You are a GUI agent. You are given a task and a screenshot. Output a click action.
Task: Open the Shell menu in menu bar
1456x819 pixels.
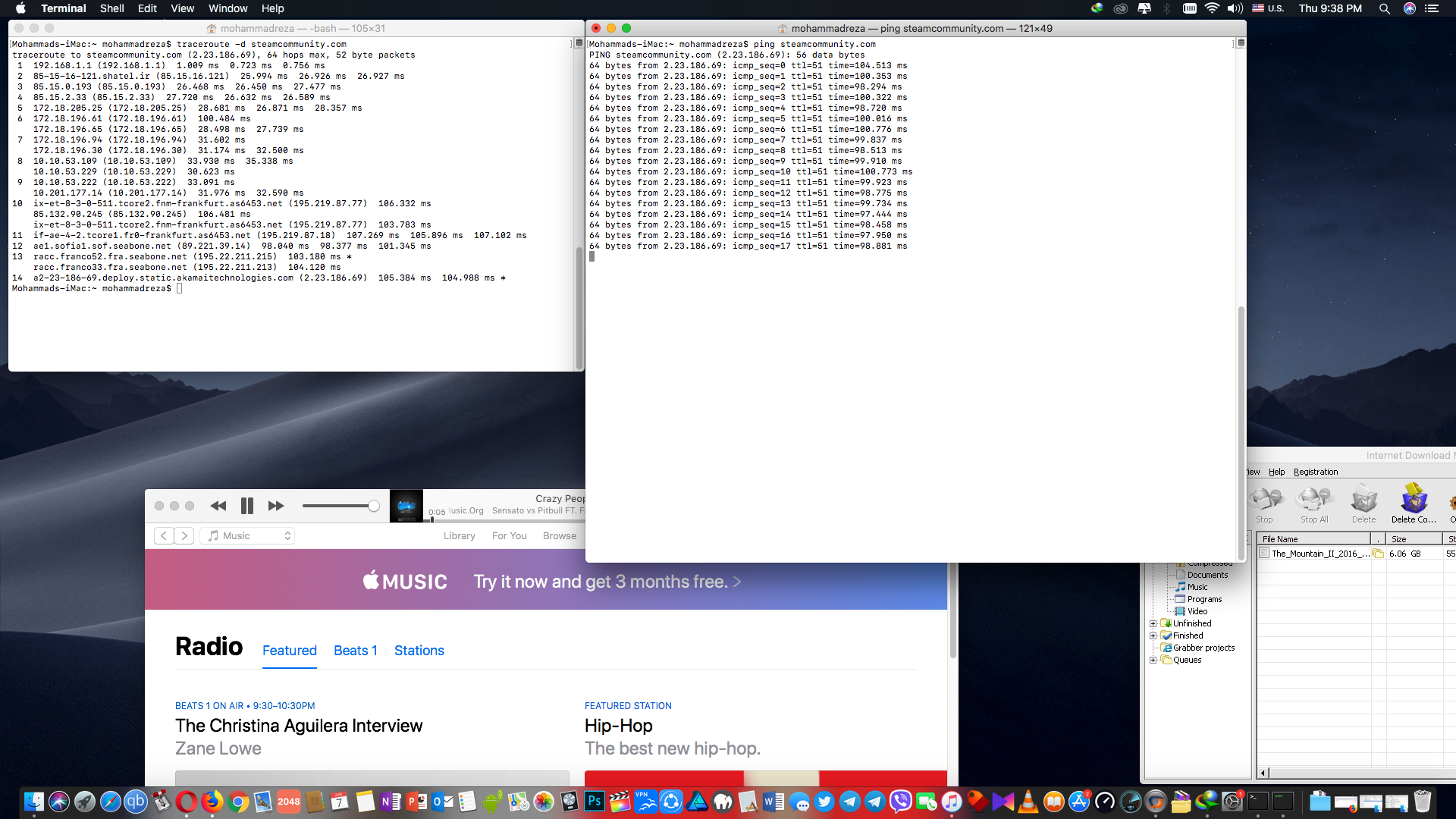pyautogui.click(x=112, y=8)
